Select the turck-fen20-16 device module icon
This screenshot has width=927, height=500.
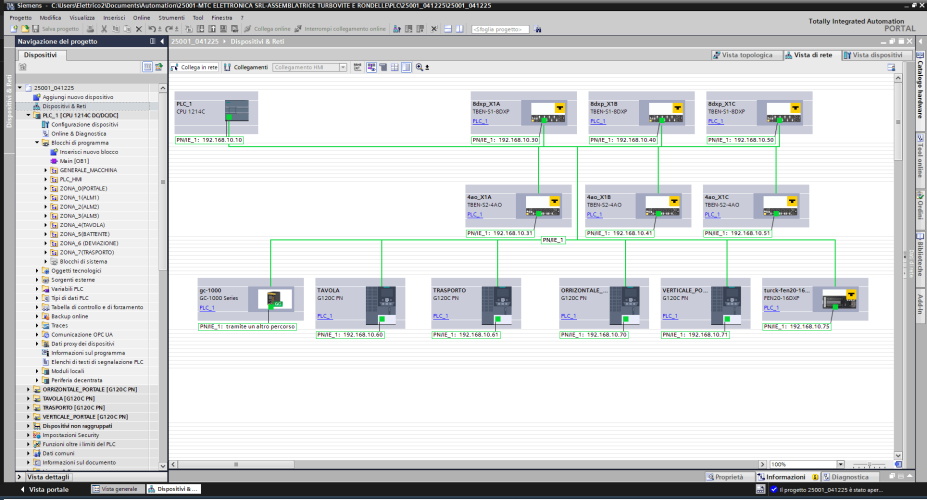(840, 298)
